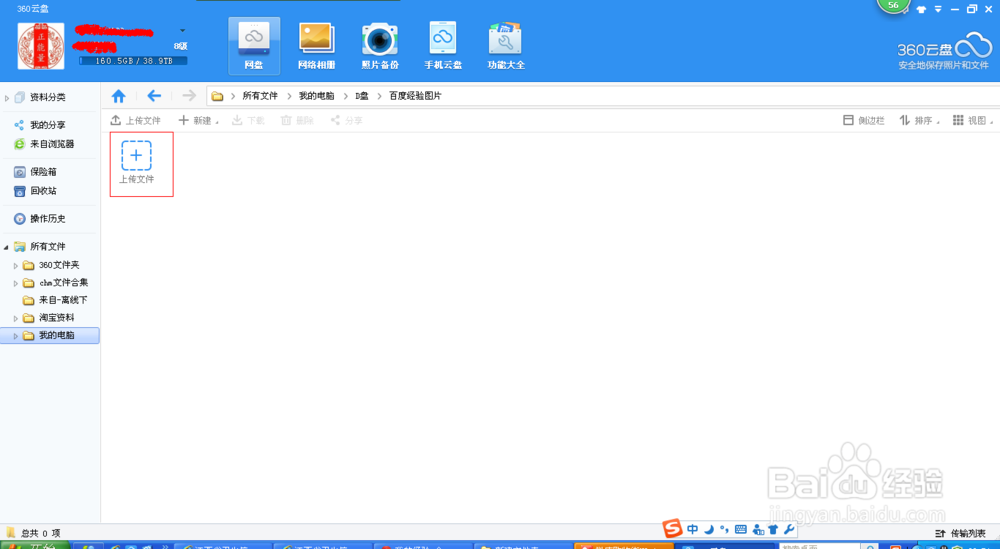The width and height of the screenshot is (1000, 549).
Task: Click the 总共 0 项 status text
Action: pos(40,533)
